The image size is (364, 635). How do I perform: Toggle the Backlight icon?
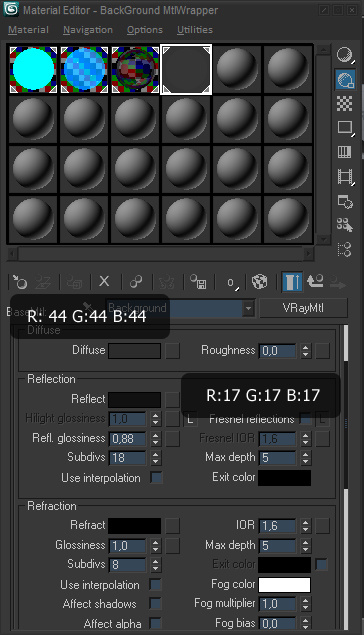[345, 79]
